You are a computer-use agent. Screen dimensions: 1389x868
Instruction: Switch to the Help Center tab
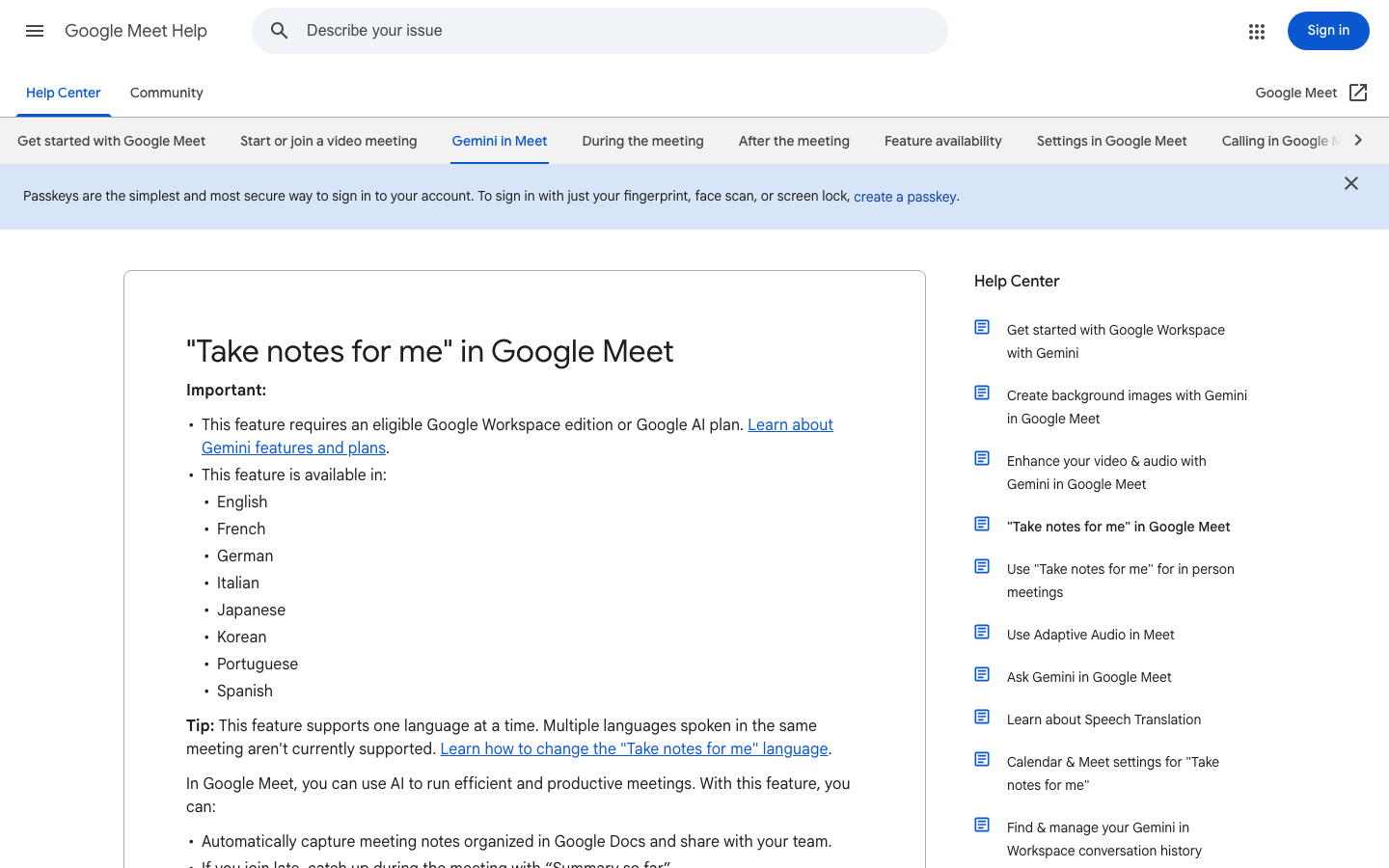pyautogui.click(x=64, y=93)
